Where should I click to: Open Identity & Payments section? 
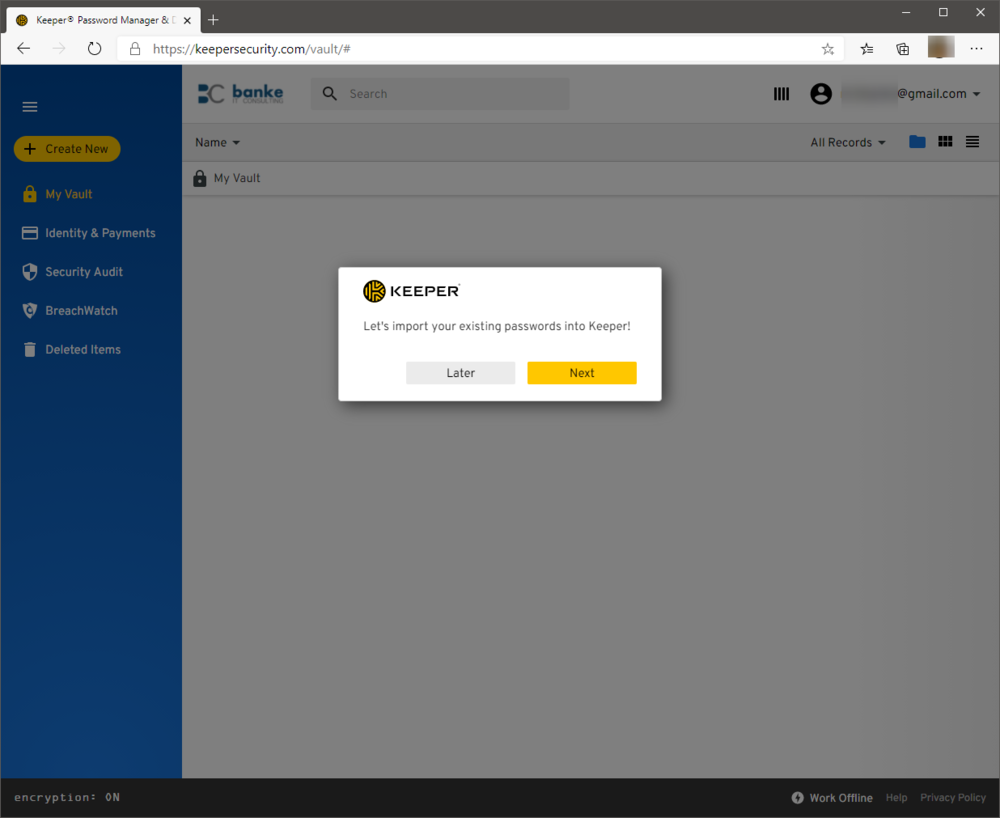click(89, 233)
